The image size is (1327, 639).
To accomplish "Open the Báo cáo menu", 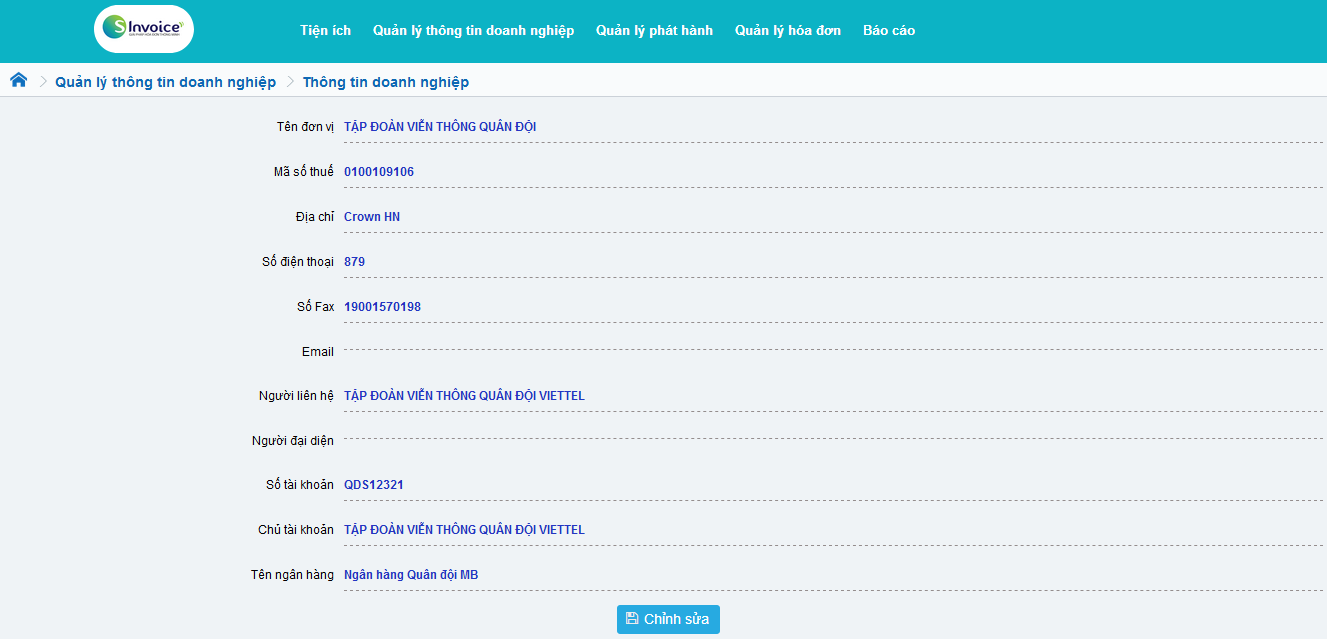I will [888, 30].
